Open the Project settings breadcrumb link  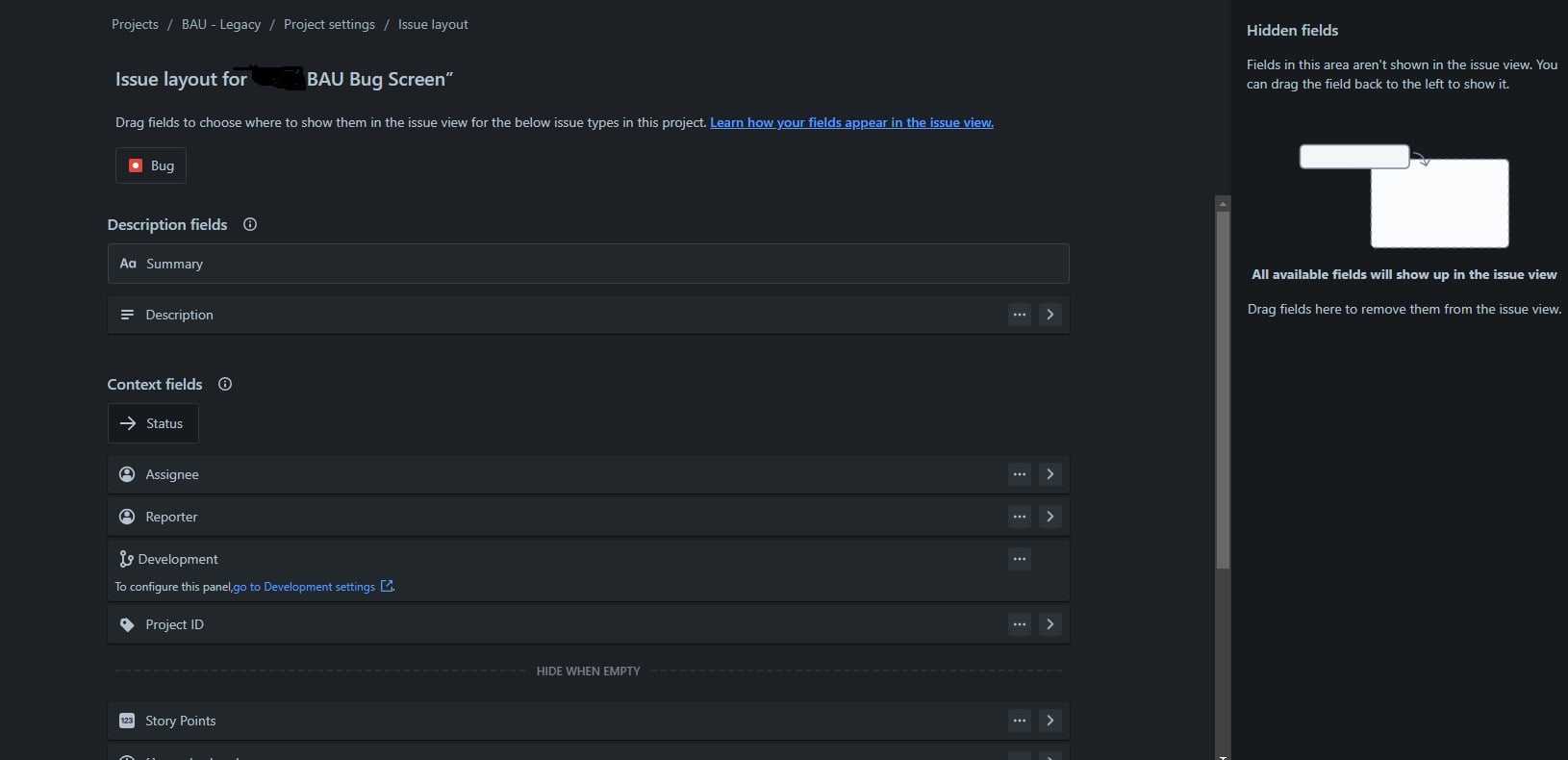(x=329, y=24)
